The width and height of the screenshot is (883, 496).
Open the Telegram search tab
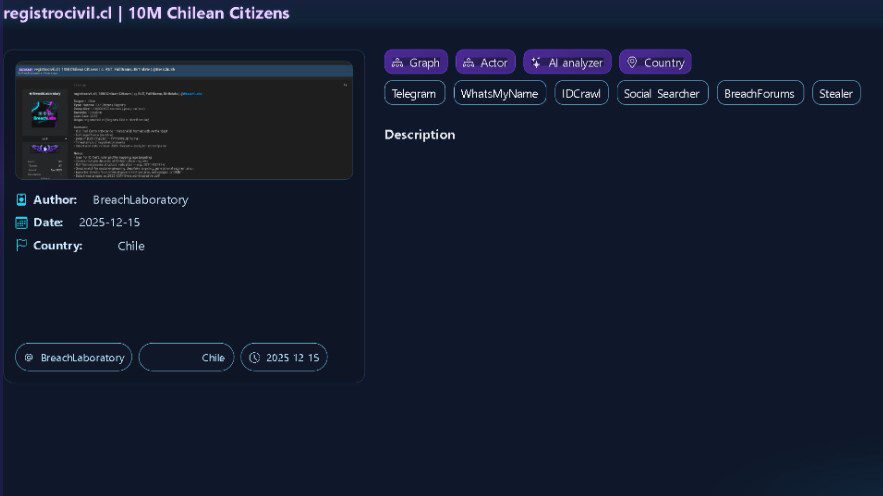click(414, 93)
